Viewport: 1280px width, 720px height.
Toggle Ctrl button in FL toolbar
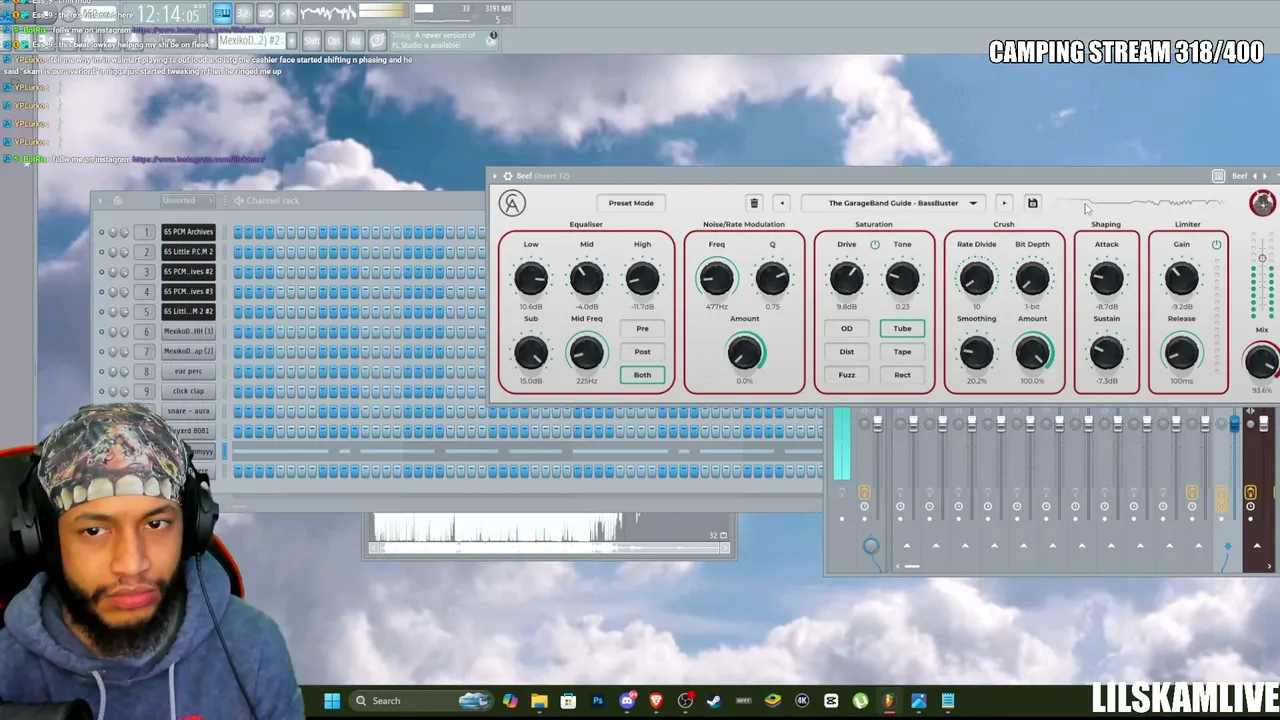(333, 40)
